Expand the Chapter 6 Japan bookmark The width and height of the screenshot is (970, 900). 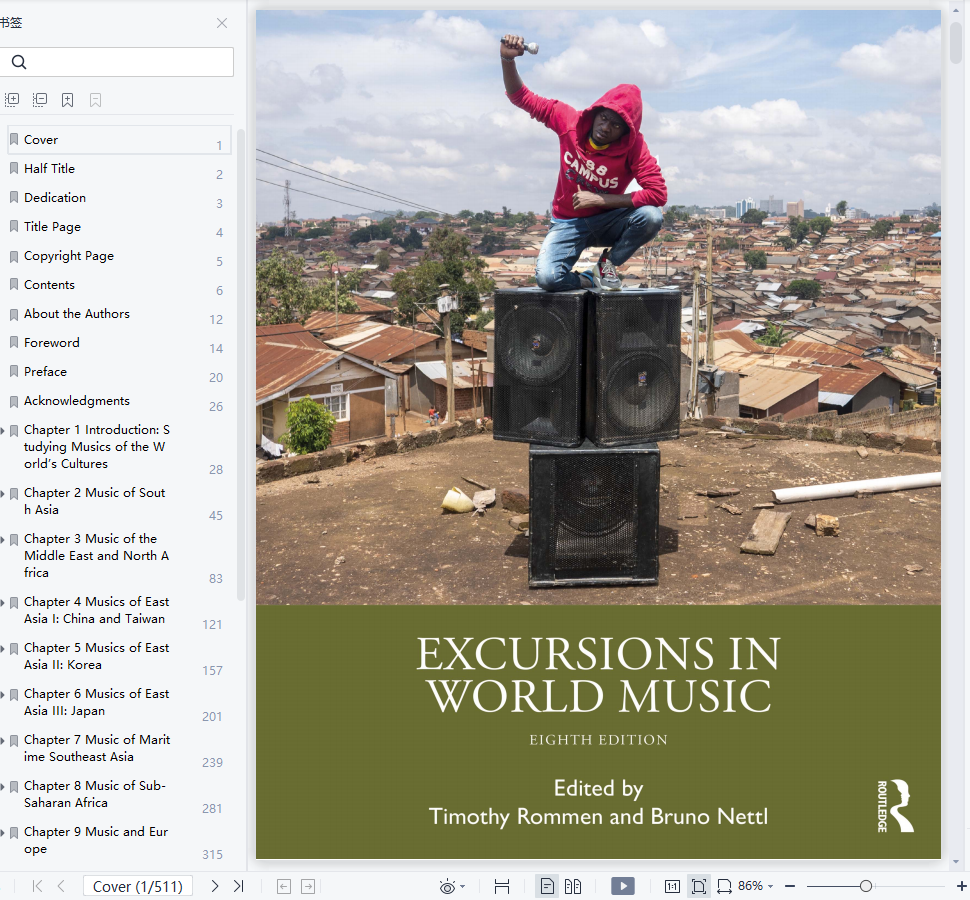[x=2, y=695]
